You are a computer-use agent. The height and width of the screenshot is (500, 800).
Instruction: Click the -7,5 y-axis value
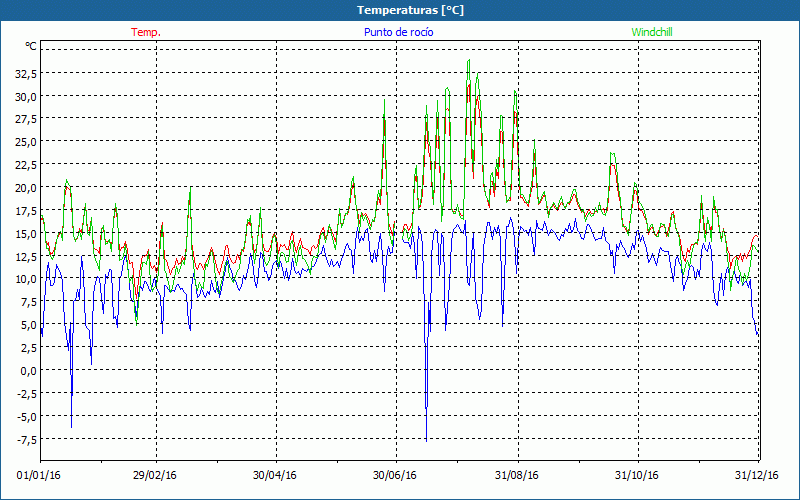coord(27,439)
